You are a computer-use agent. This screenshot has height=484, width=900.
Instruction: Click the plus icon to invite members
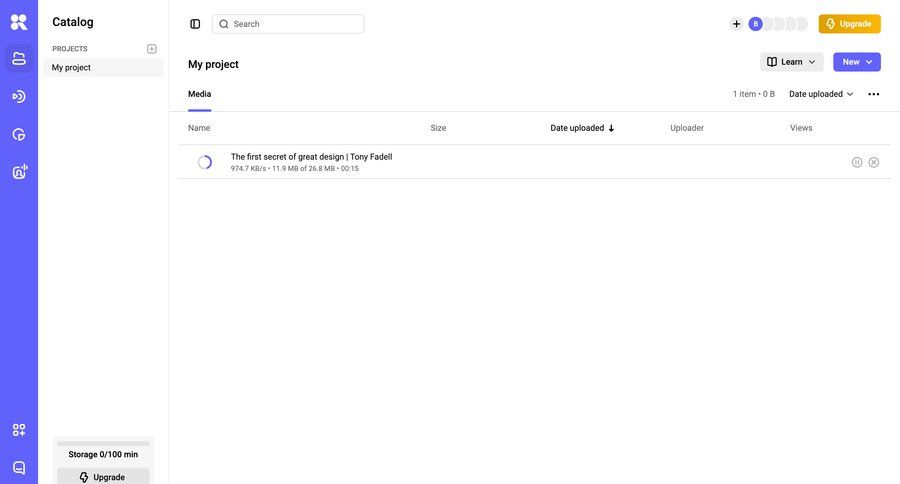point(736,24)
